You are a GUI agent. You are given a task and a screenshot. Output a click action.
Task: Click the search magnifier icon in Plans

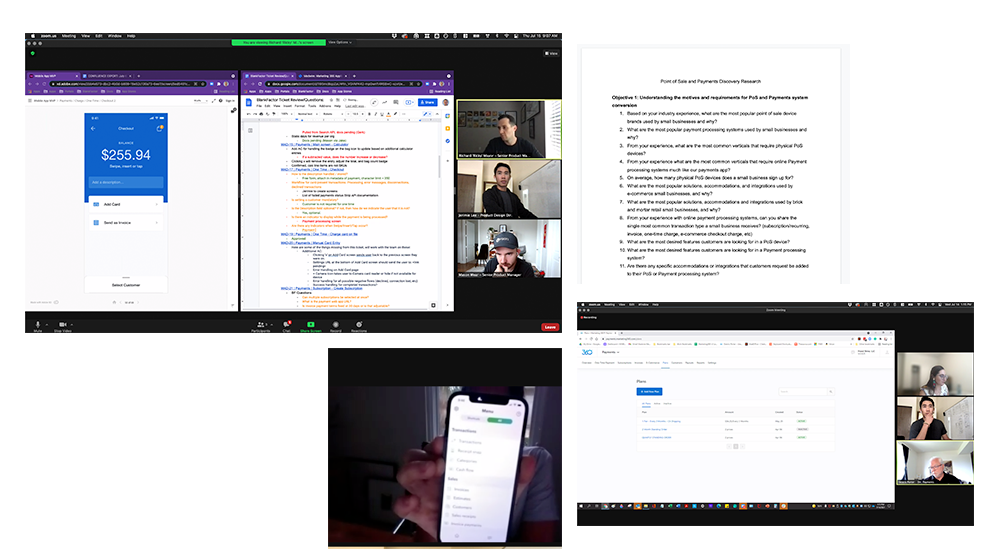pos(830,392)
